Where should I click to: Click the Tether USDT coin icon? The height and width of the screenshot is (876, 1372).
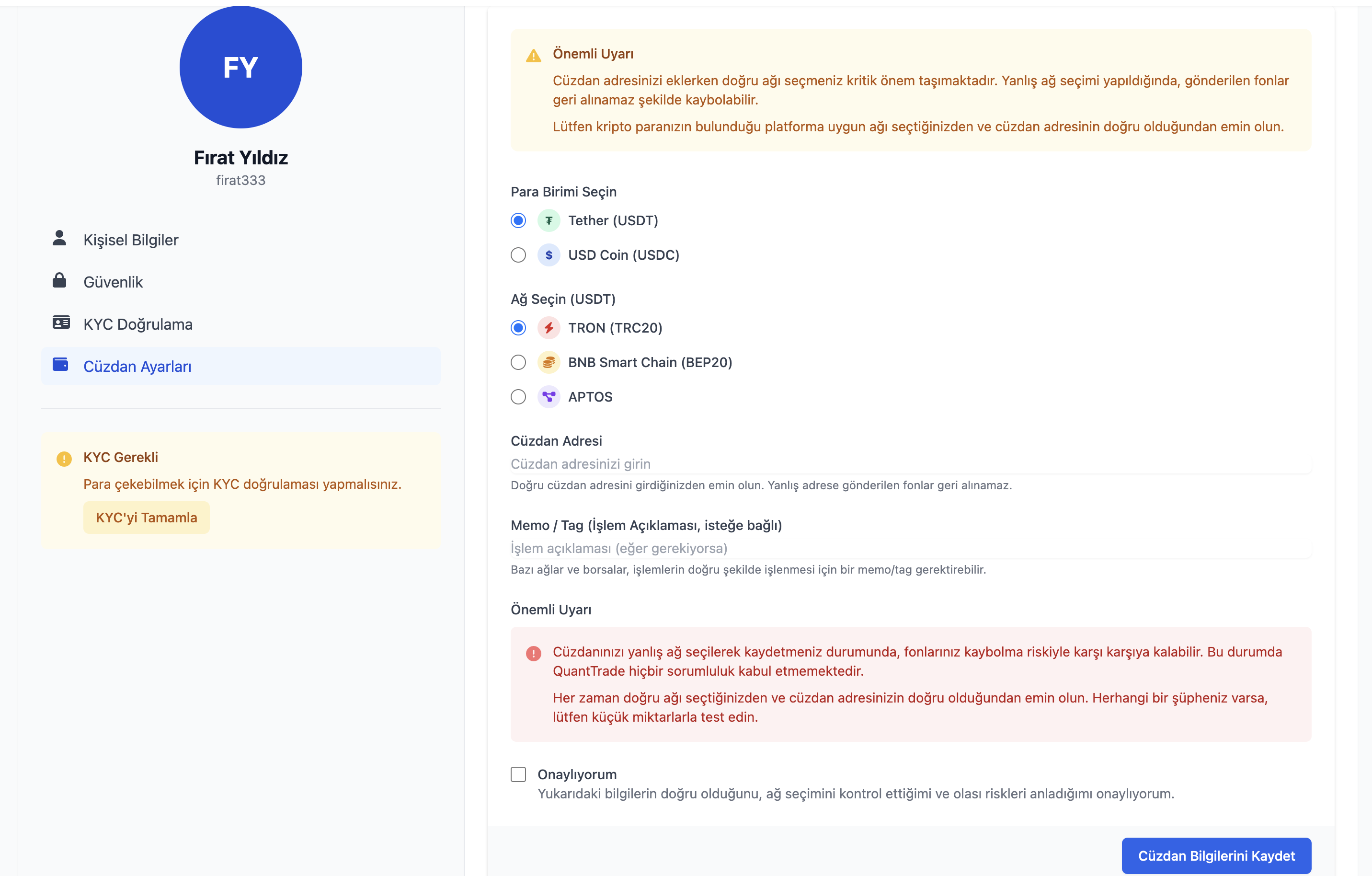549,220
